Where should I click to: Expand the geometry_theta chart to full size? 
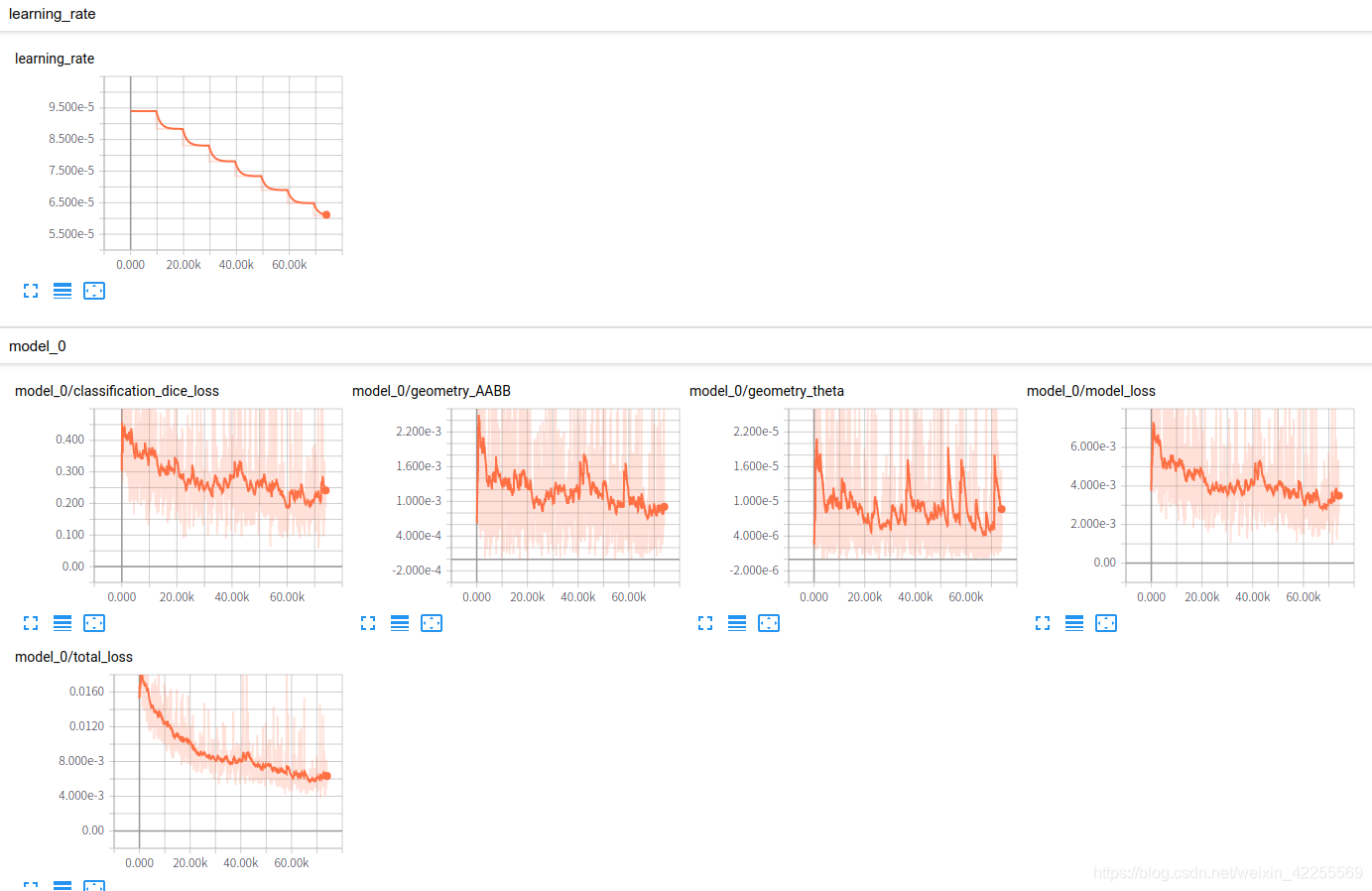[x=705, y=623]
